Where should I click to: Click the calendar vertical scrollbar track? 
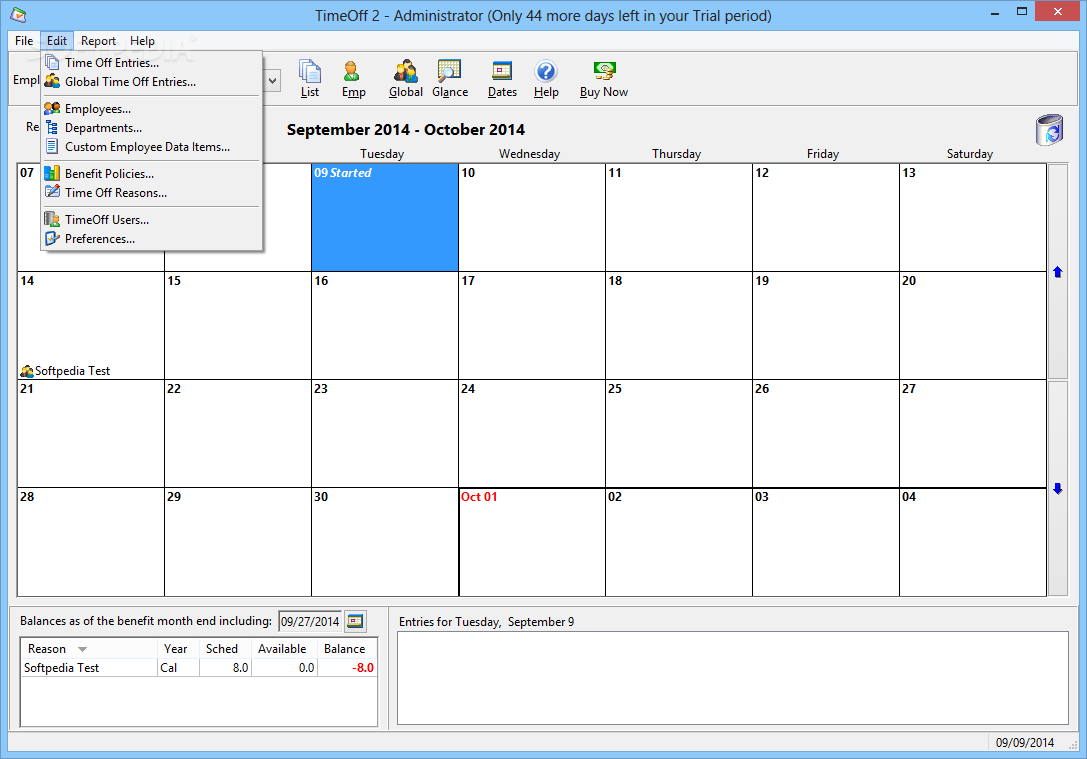pos(1057,380)
